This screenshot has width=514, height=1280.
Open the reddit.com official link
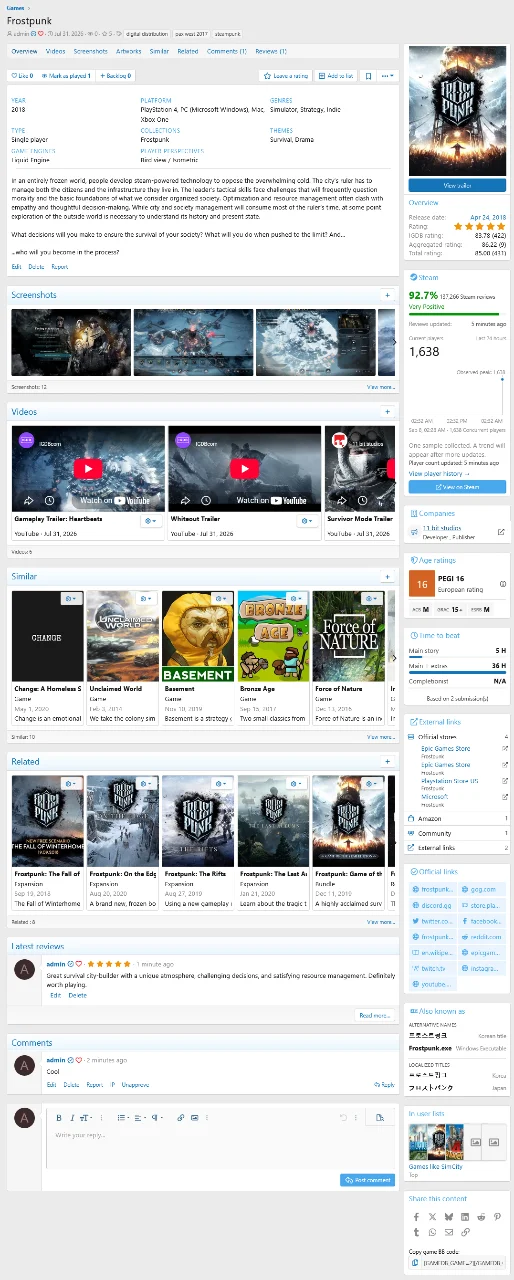(x=483, y=937)
